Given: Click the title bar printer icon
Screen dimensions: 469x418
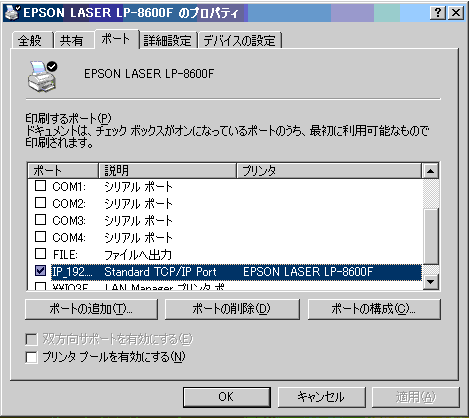Looking at the screenshot, I should pyautogui.click(x=12, y=13).
